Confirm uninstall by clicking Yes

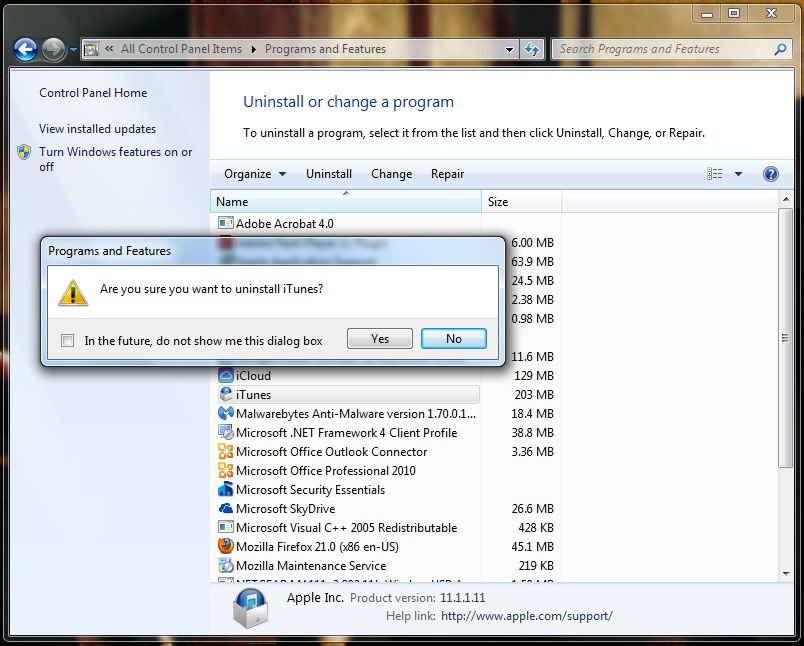(x=380, y=339)
